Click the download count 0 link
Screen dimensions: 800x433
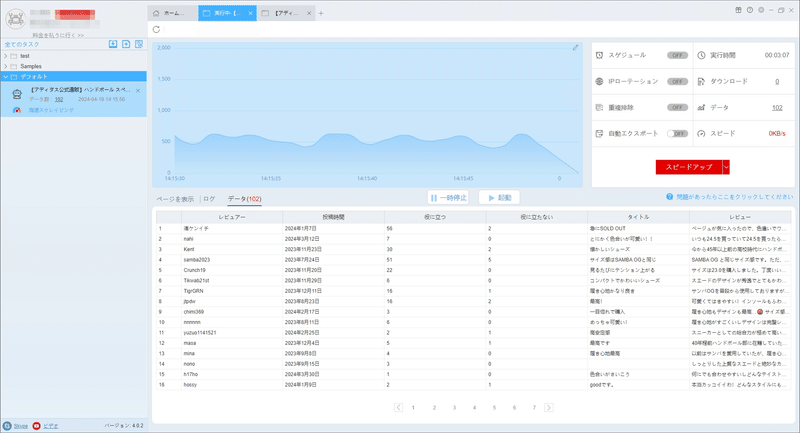coord(777,82)
